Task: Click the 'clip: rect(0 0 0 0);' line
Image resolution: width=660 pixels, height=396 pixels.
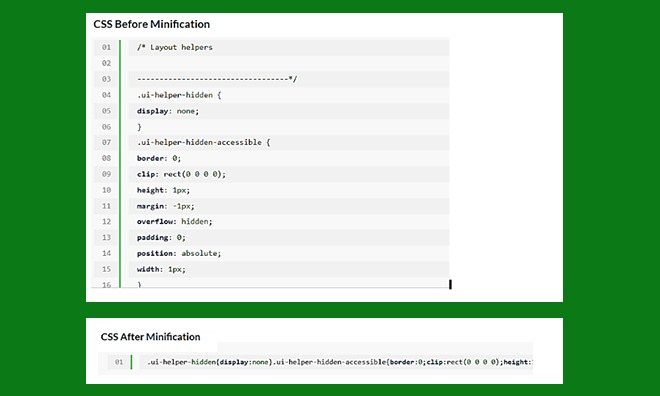Action: (x=181, y=174)
